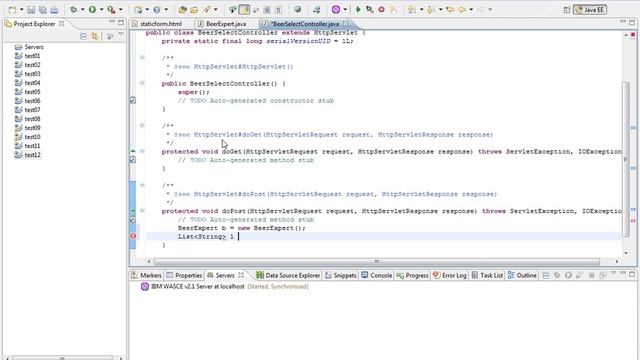Click the green Resume play icon
640x360 pixels.
point(358,10)
